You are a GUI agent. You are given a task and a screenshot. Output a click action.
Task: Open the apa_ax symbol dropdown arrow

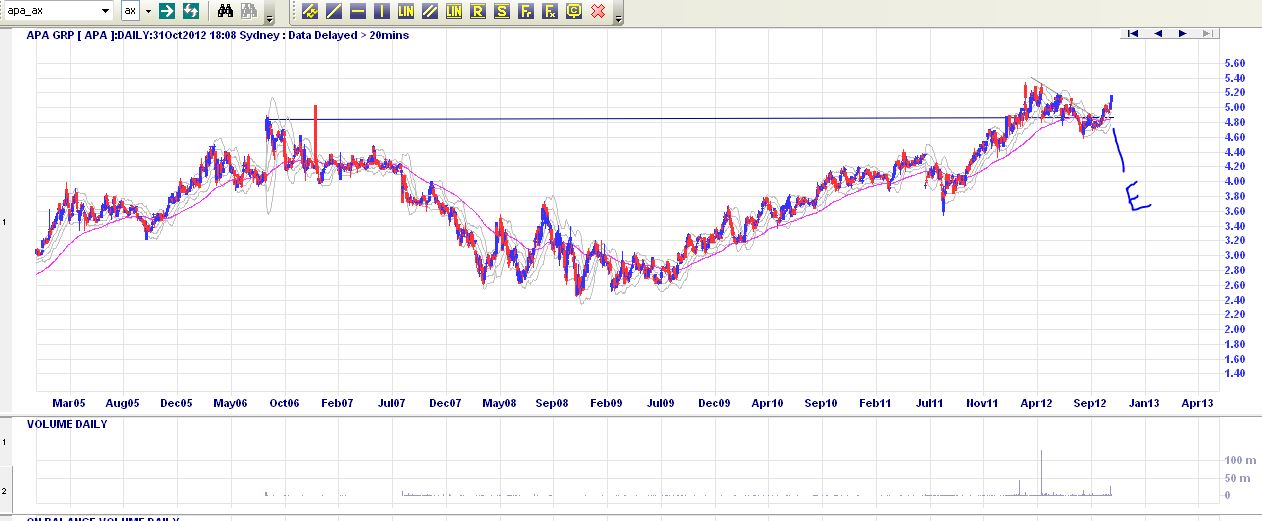[x=107, y=11]
